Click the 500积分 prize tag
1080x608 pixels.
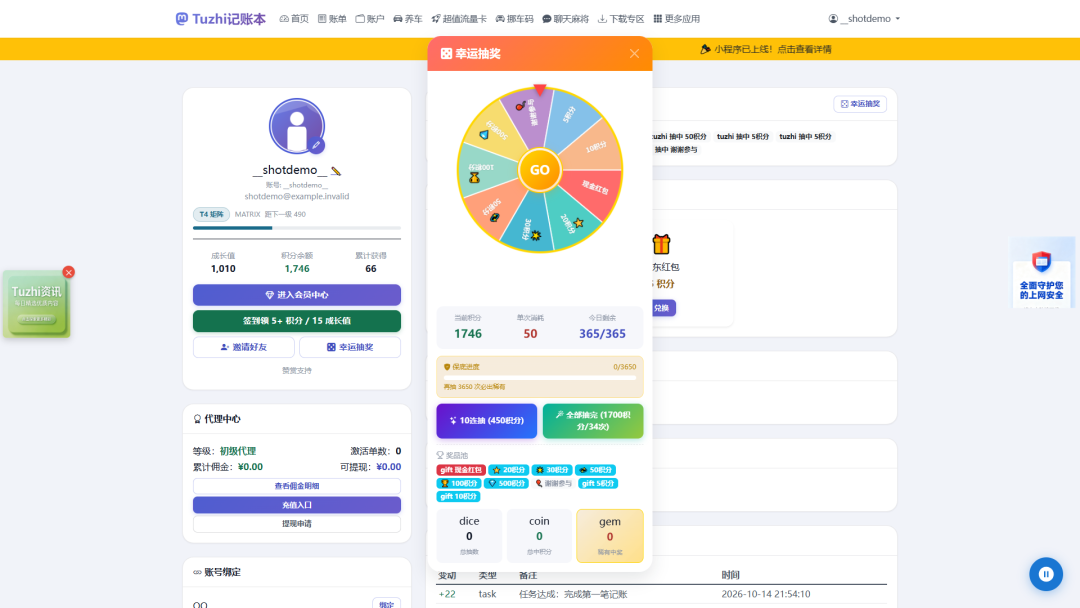tap(507, 483)
